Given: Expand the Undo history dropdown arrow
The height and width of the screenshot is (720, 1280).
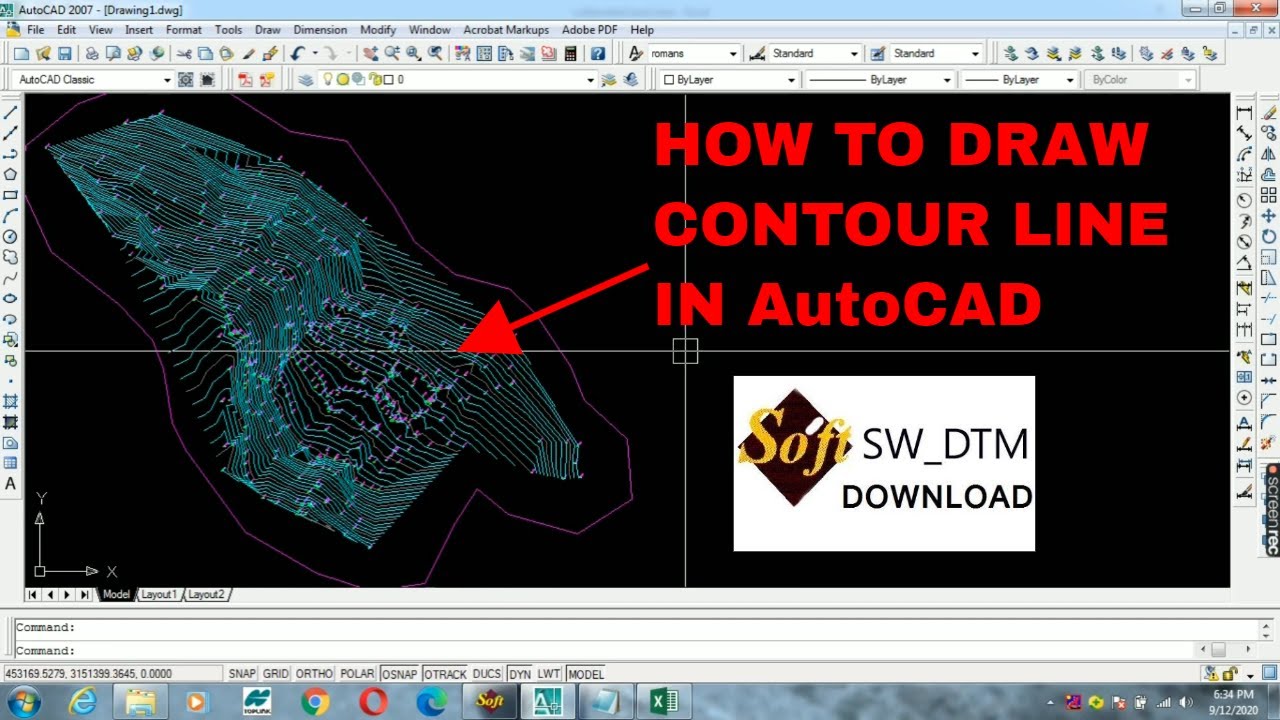Looking at the screenshot, I should [x=315, y=53].
